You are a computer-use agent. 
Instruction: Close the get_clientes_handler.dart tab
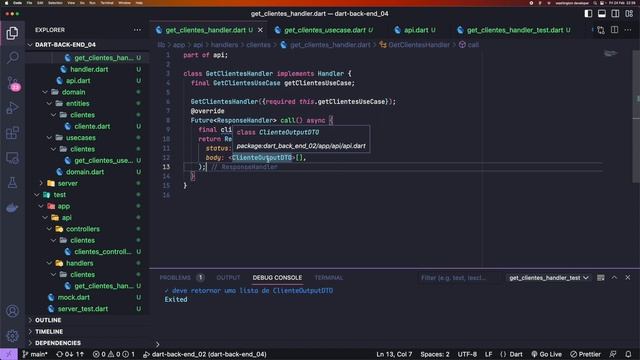(x=260, y=30)
